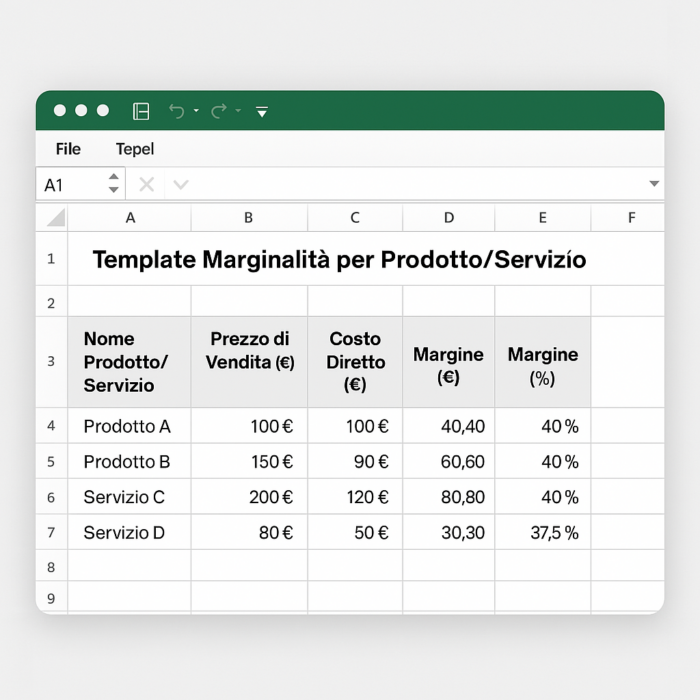Viewport: 700px width, 700px height.
Task: Select the '150 €' price cell
Action: (249, 461)
